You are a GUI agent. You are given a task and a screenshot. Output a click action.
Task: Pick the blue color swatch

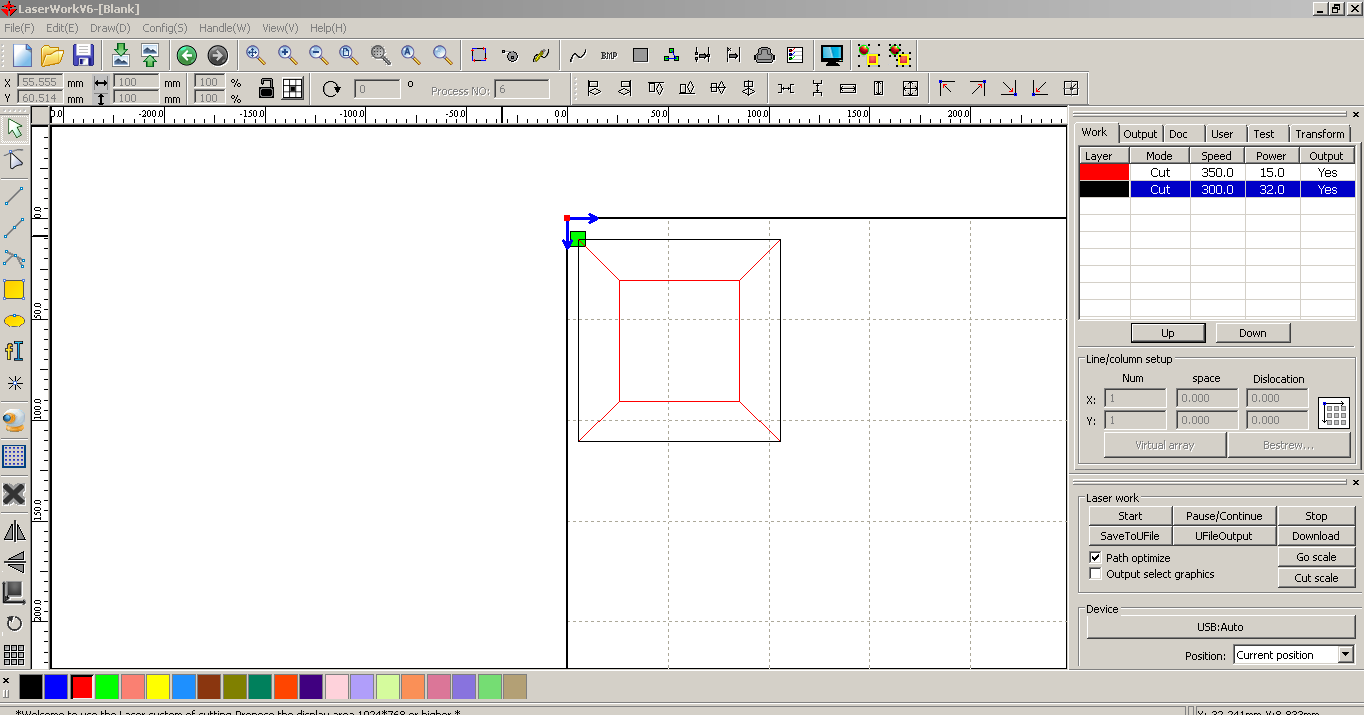(56, 686)
